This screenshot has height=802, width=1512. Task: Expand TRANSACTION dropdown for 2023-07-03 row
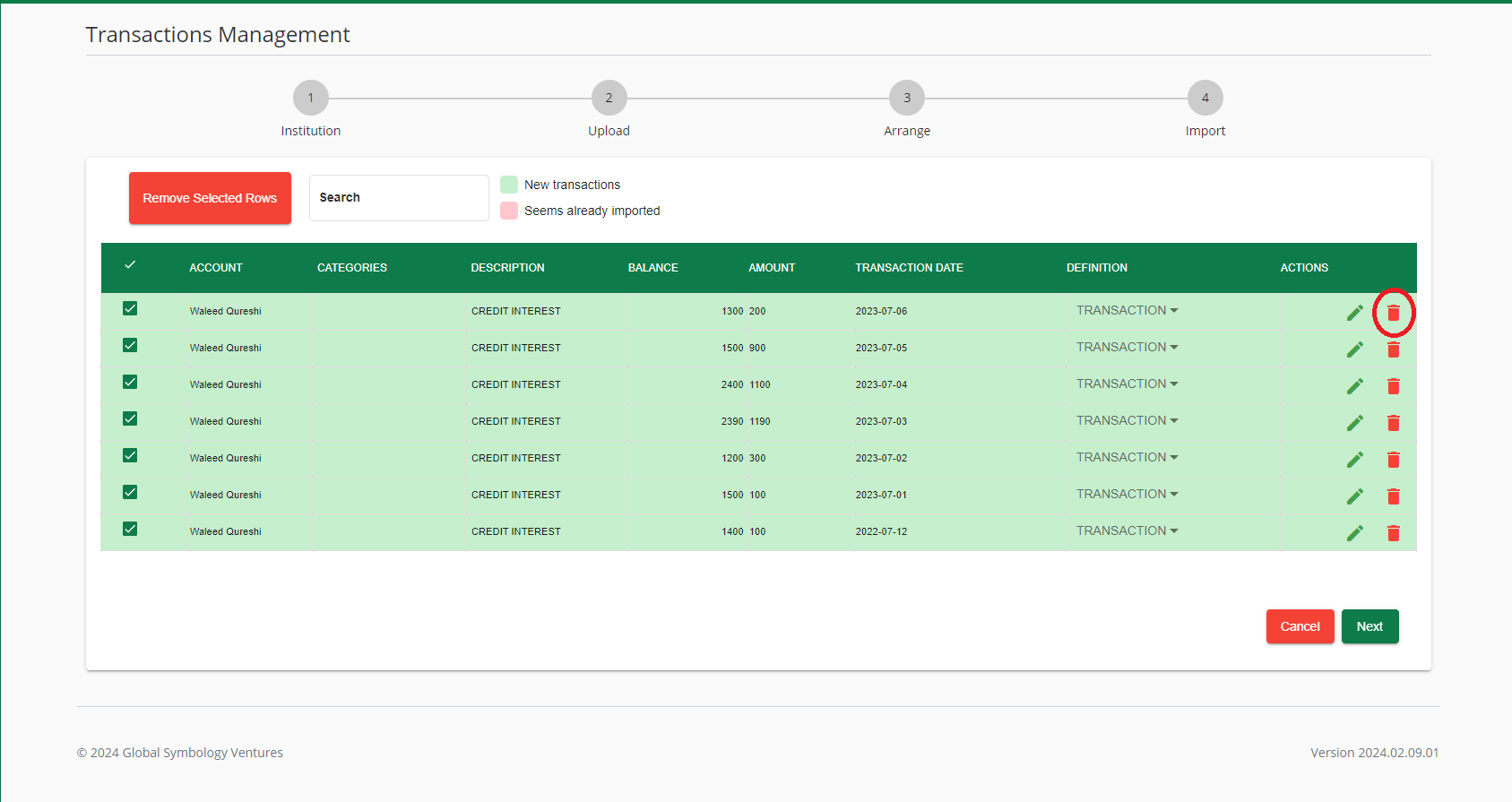(1127, 421)
